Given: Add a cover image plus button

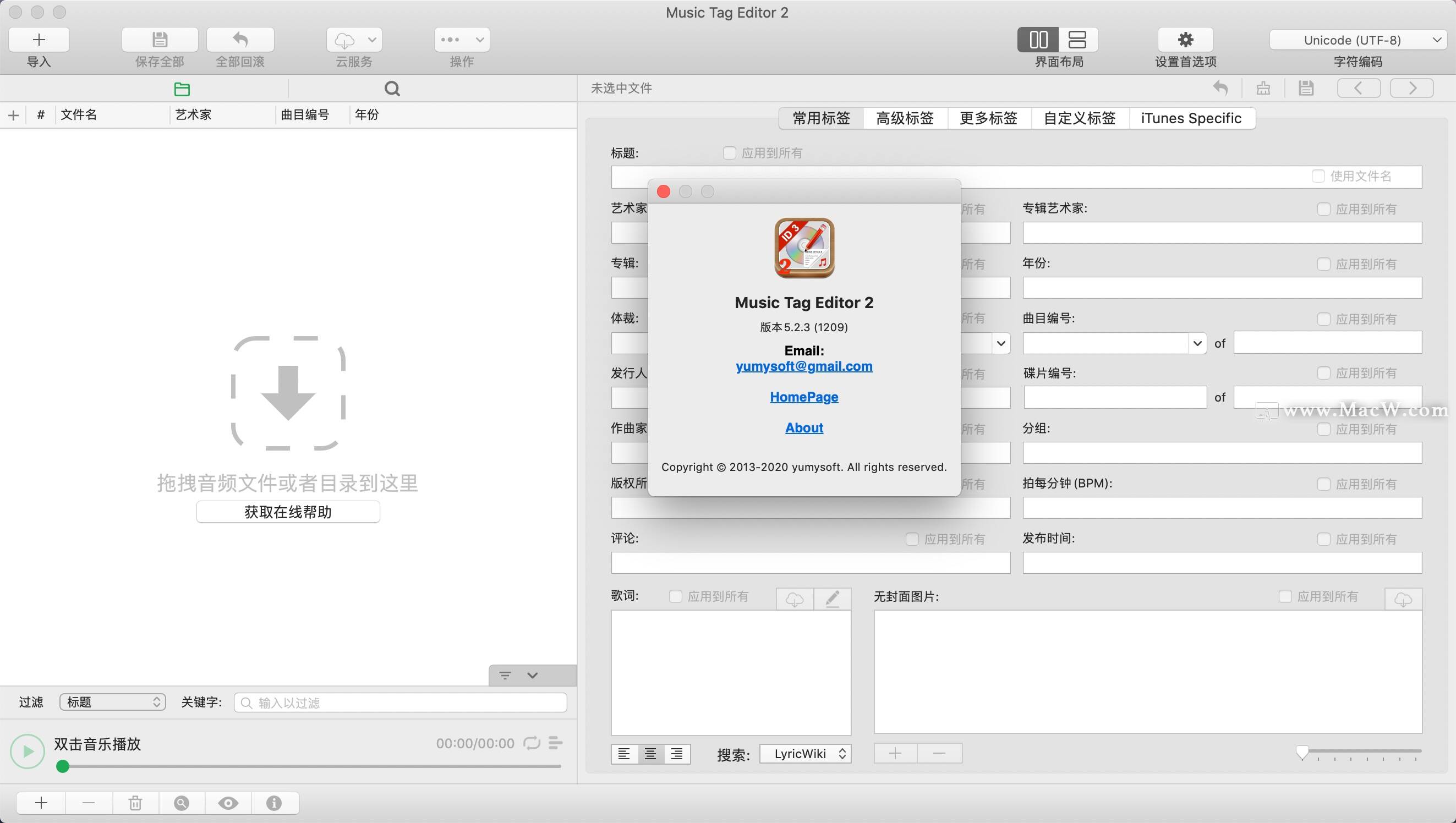Looking at the screenshot, I should (x=895, y=754).
